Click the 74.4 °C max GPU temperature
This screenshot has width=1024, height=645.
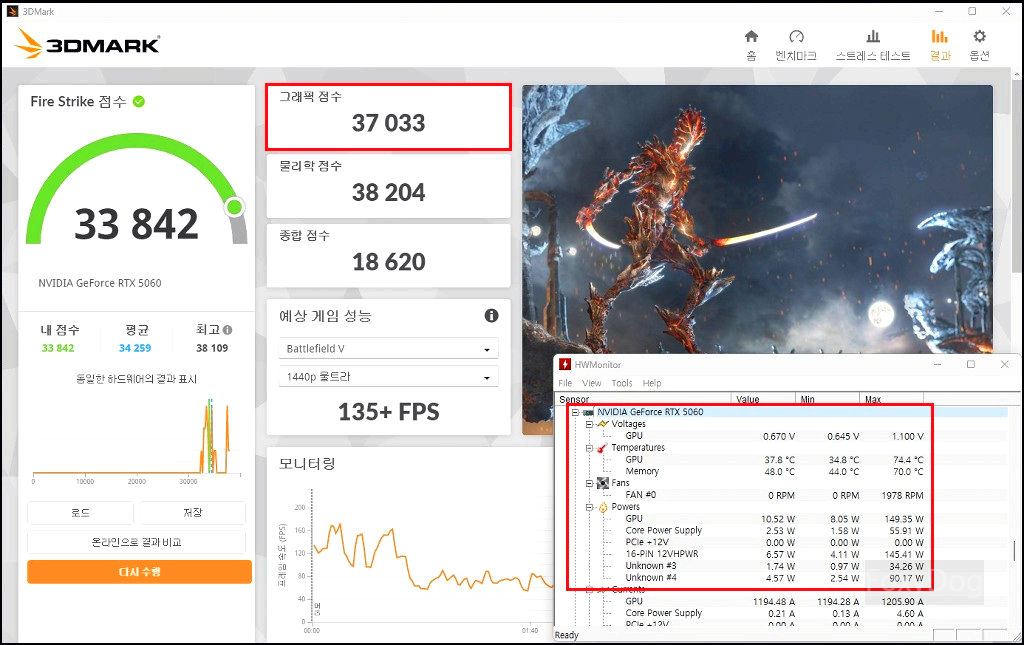click(x=908, y=460)
